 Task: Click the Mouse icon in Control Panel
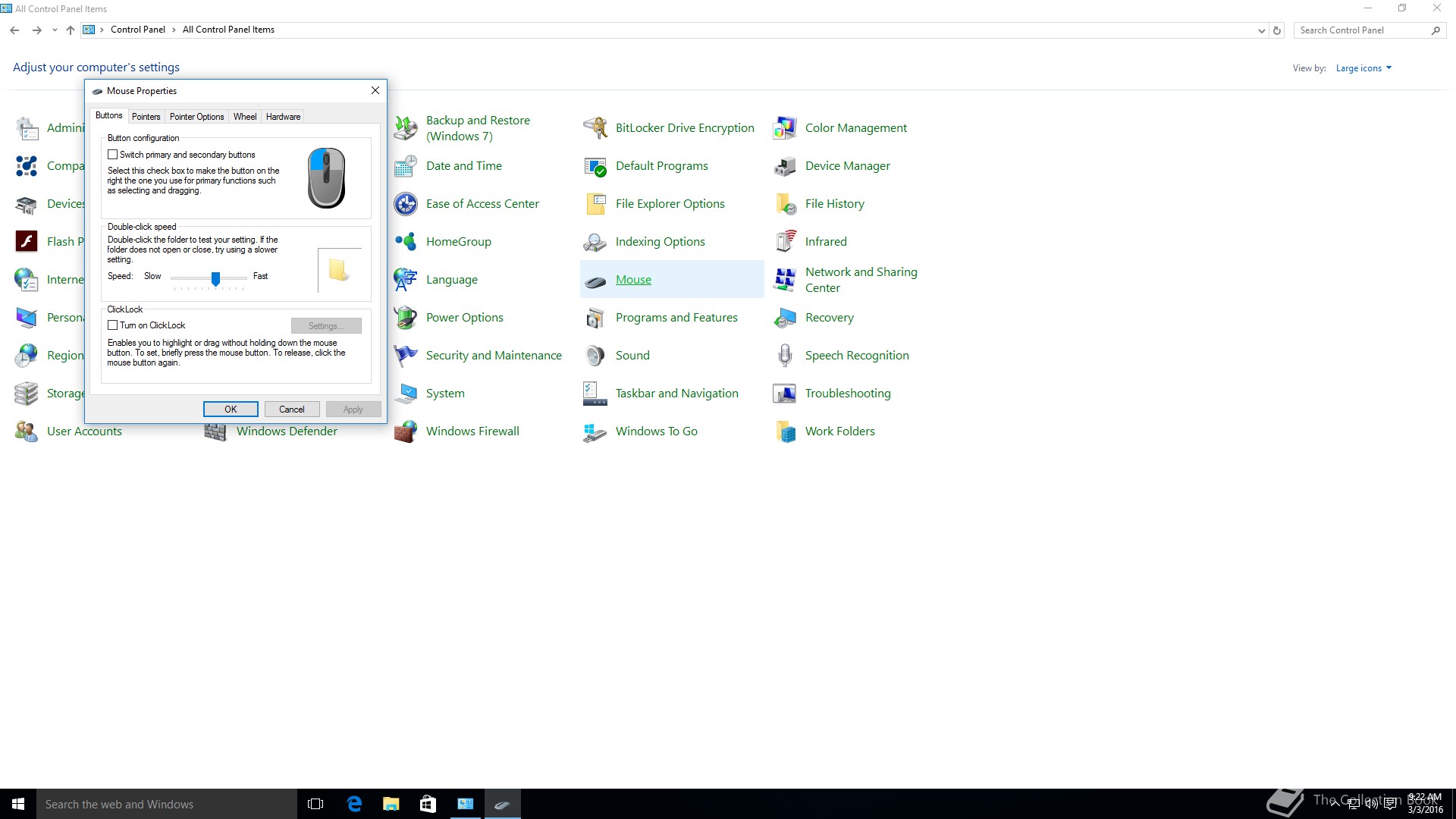tap(595, 281)
